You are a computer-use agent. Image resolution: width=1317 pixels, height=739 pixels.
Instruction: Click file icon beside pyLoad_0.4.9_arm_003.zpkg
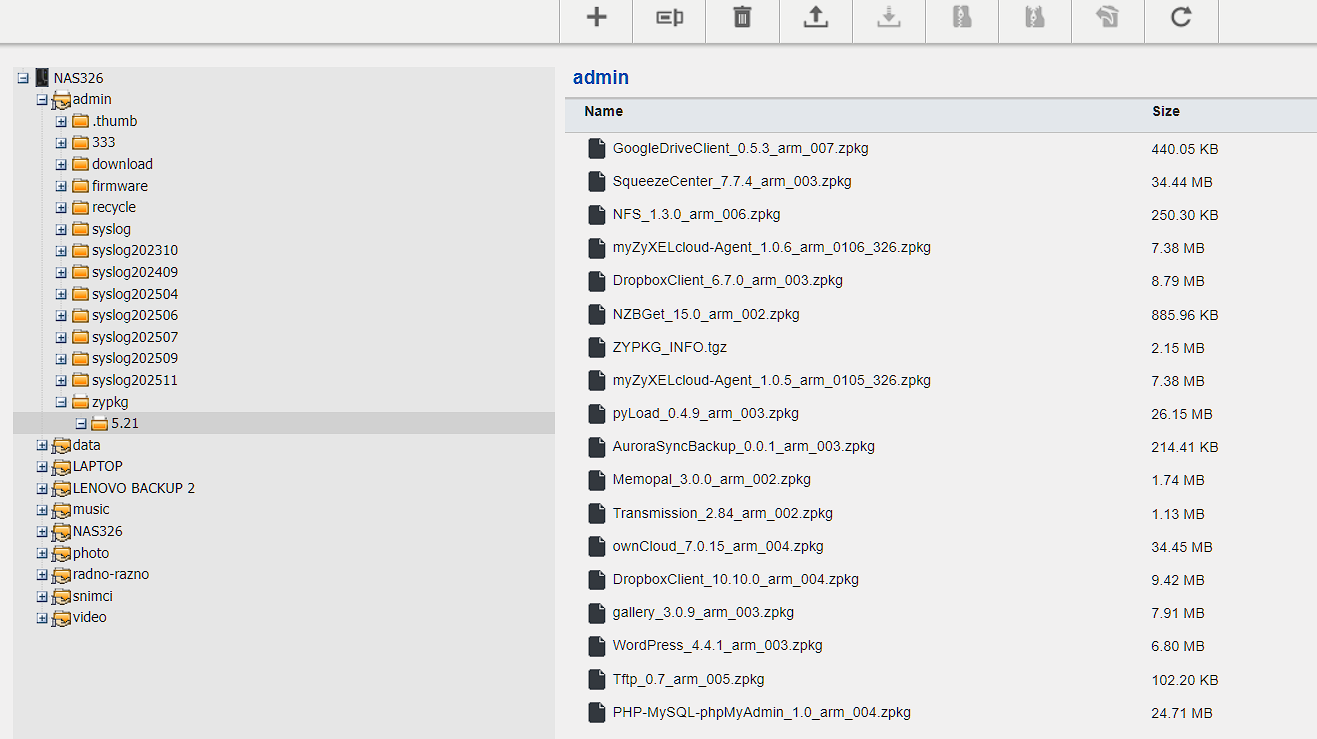[x=597, y=414]
